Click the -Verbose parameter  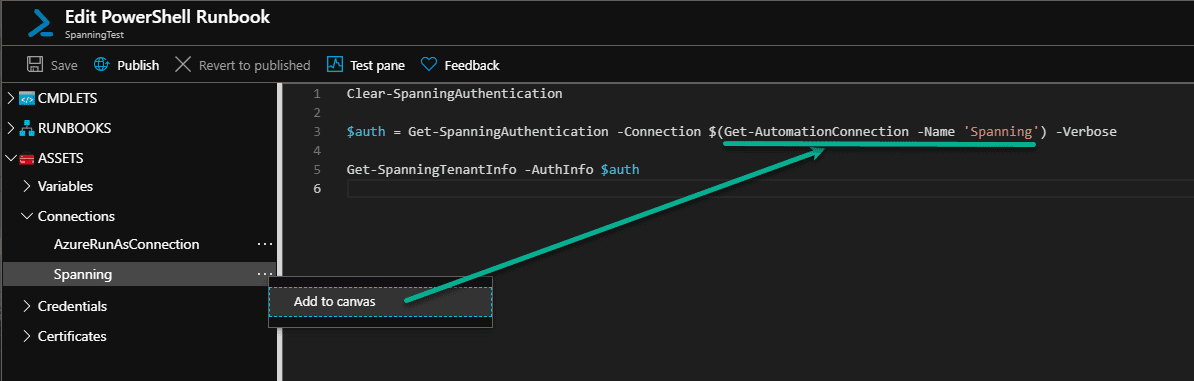click(1086, 132)
